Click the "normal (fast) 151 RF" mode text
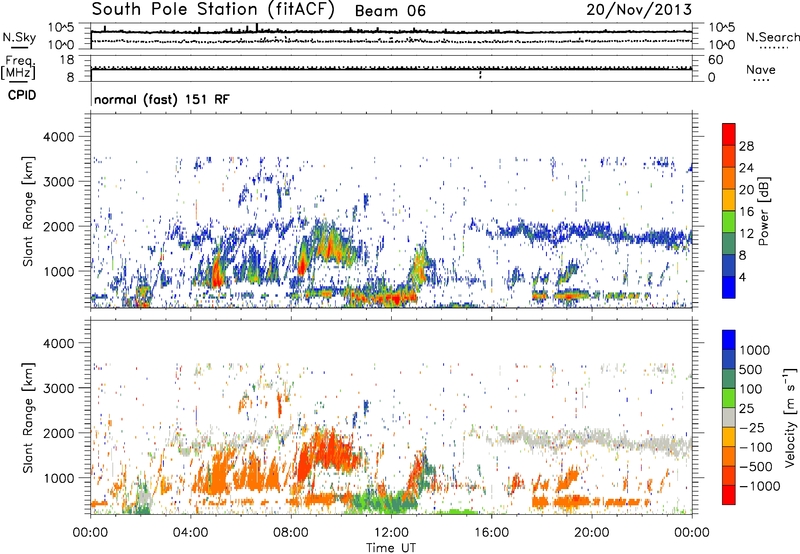 pos(162,99)
